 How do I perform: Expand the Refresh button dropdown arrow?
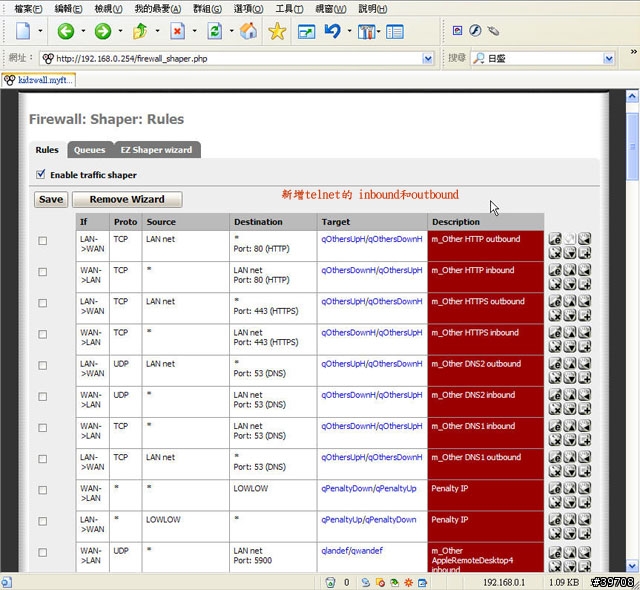[231, 31]
